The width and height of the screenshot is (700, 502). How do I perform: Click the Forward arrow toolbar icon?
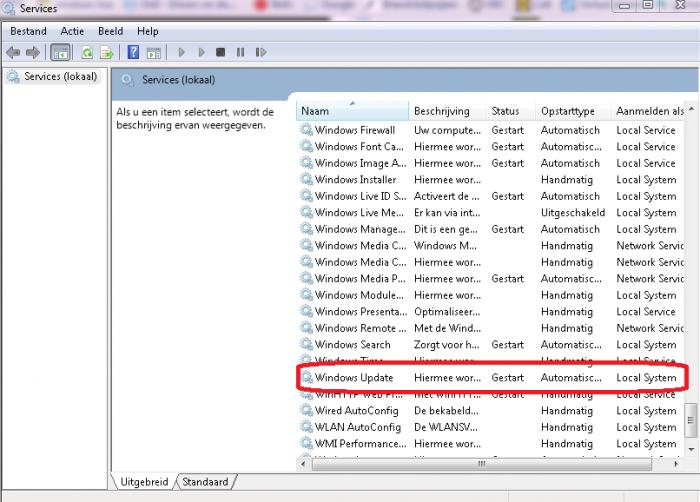pos(33,53)
